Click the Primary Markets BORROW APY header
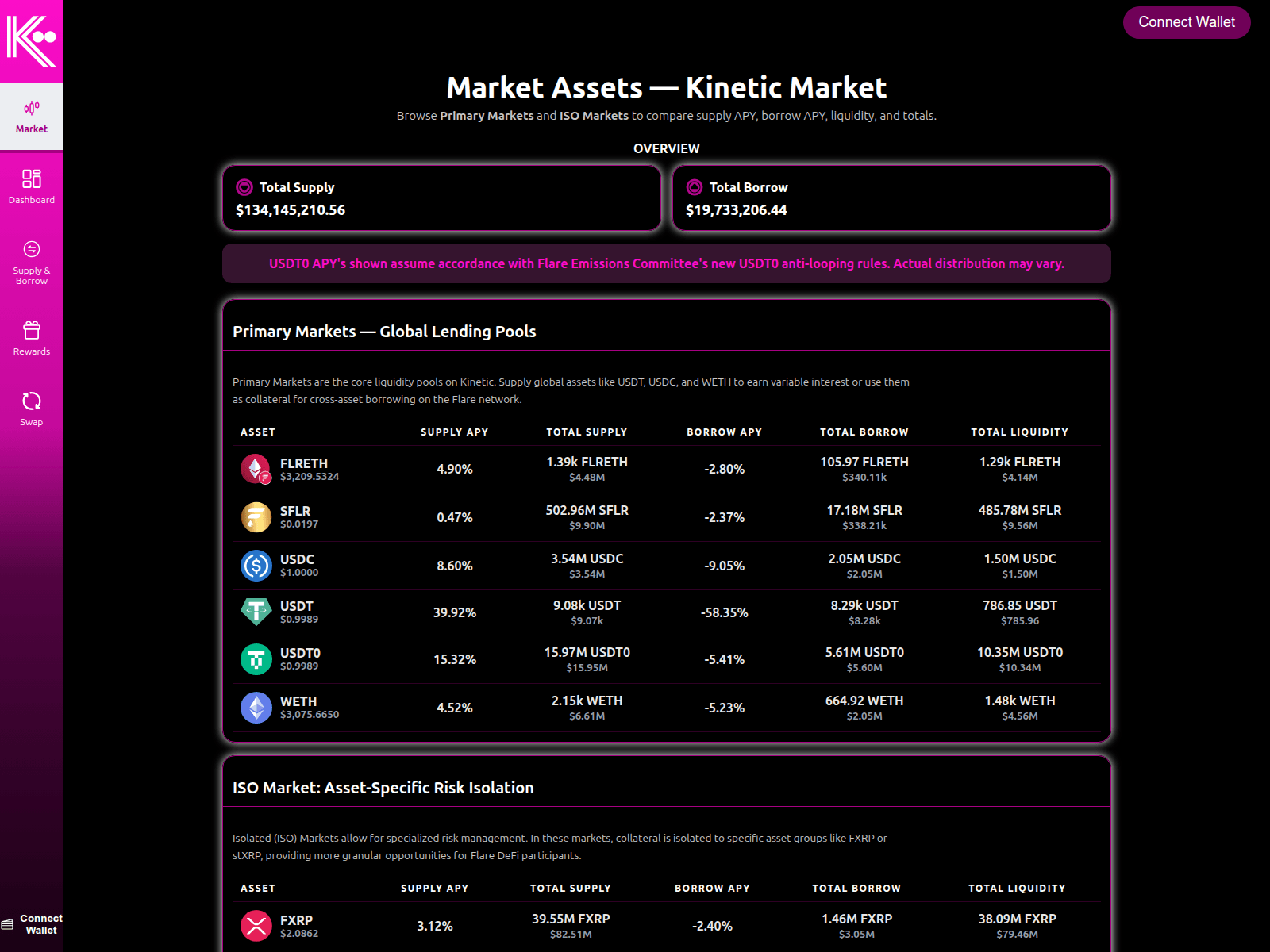The height and width of the screenshot is (952, 1270). pos(725,432)
